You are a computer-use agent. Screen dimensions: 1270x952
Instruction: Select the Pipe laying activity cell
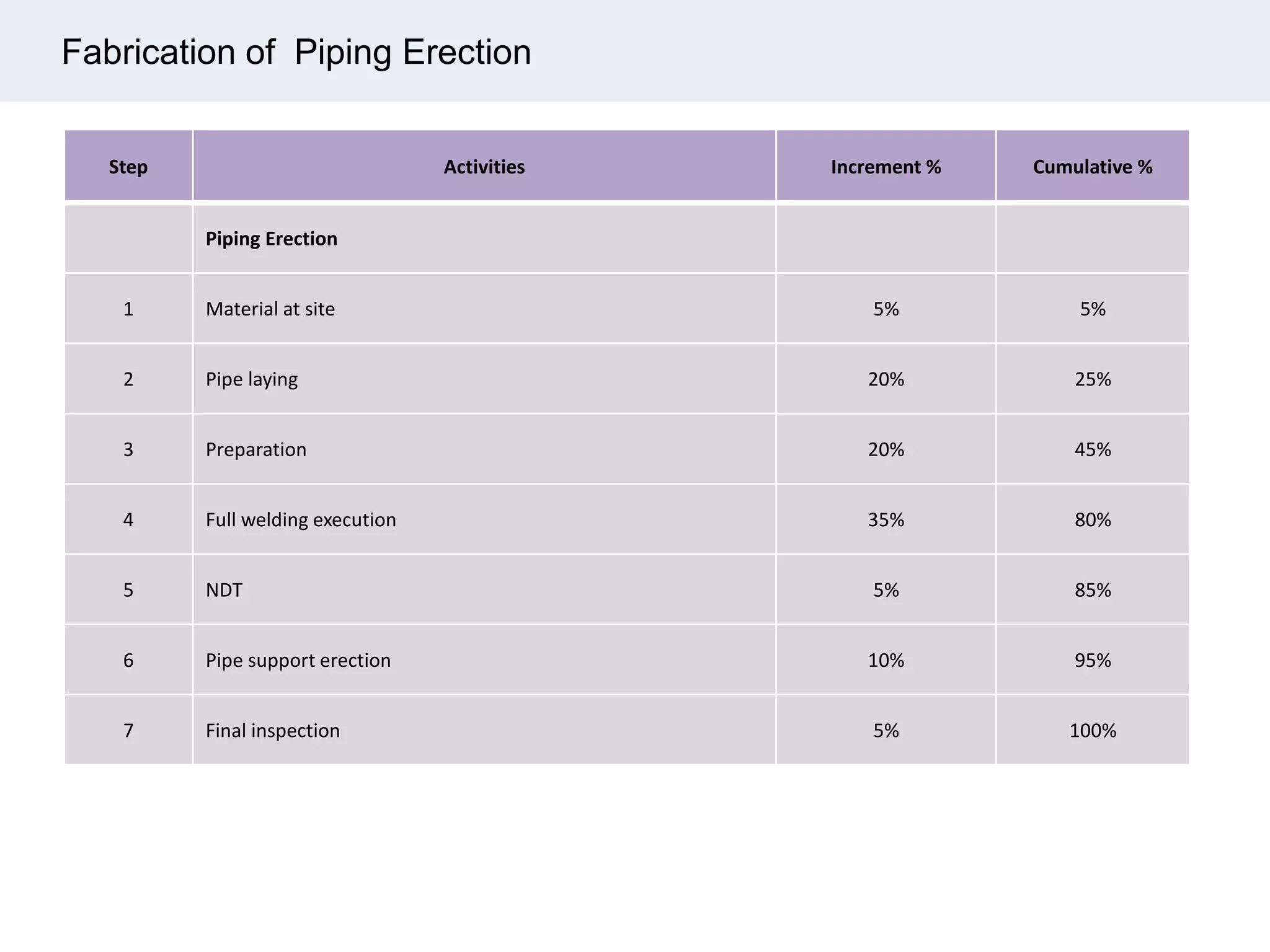[252, 379]
